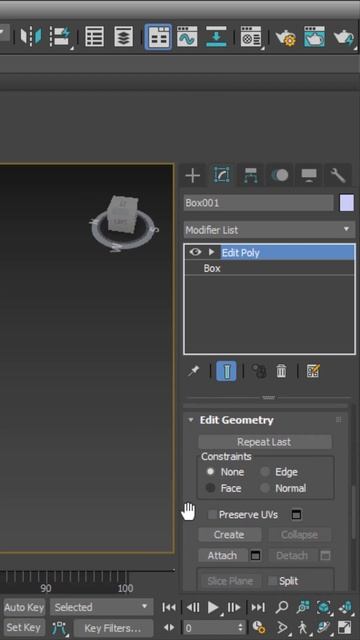Click the Render Production teapot
360x640 pixels.
click(344, 37)
